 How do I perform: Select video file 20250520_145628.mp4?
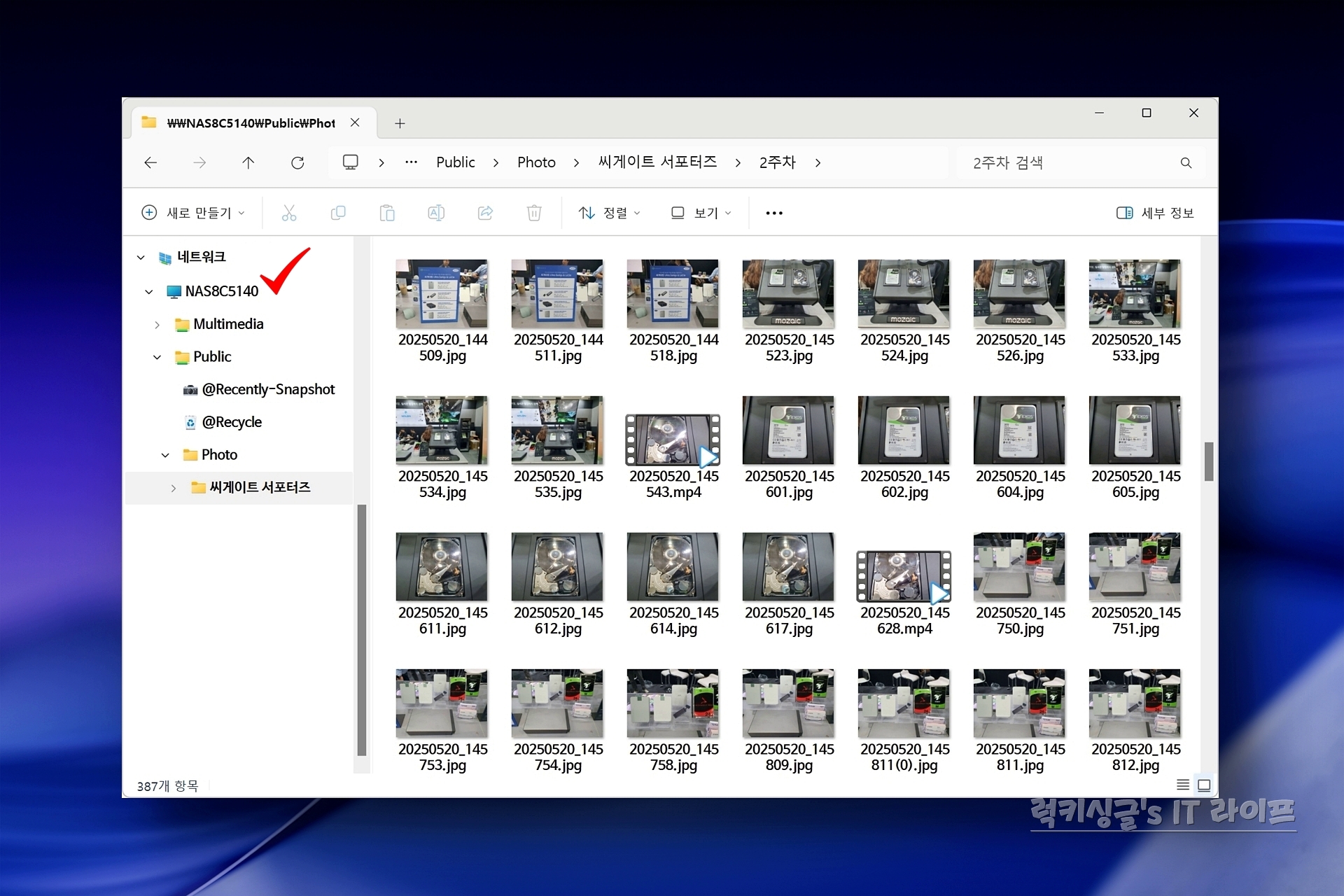[x=904, y=591]
